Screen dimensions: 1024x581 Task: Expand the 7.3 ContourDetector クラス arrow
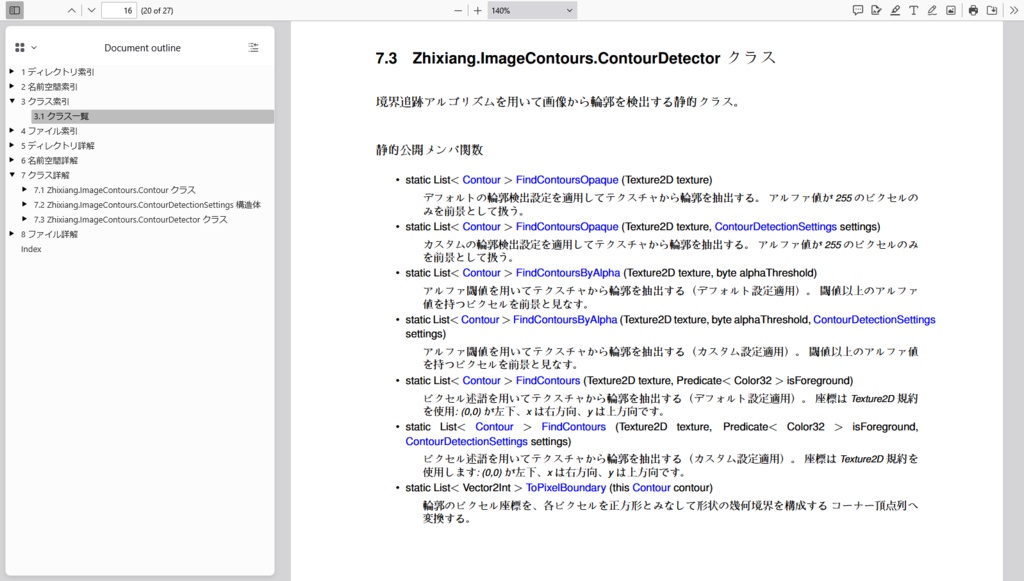pyautogui.click(x=25, y=219)
